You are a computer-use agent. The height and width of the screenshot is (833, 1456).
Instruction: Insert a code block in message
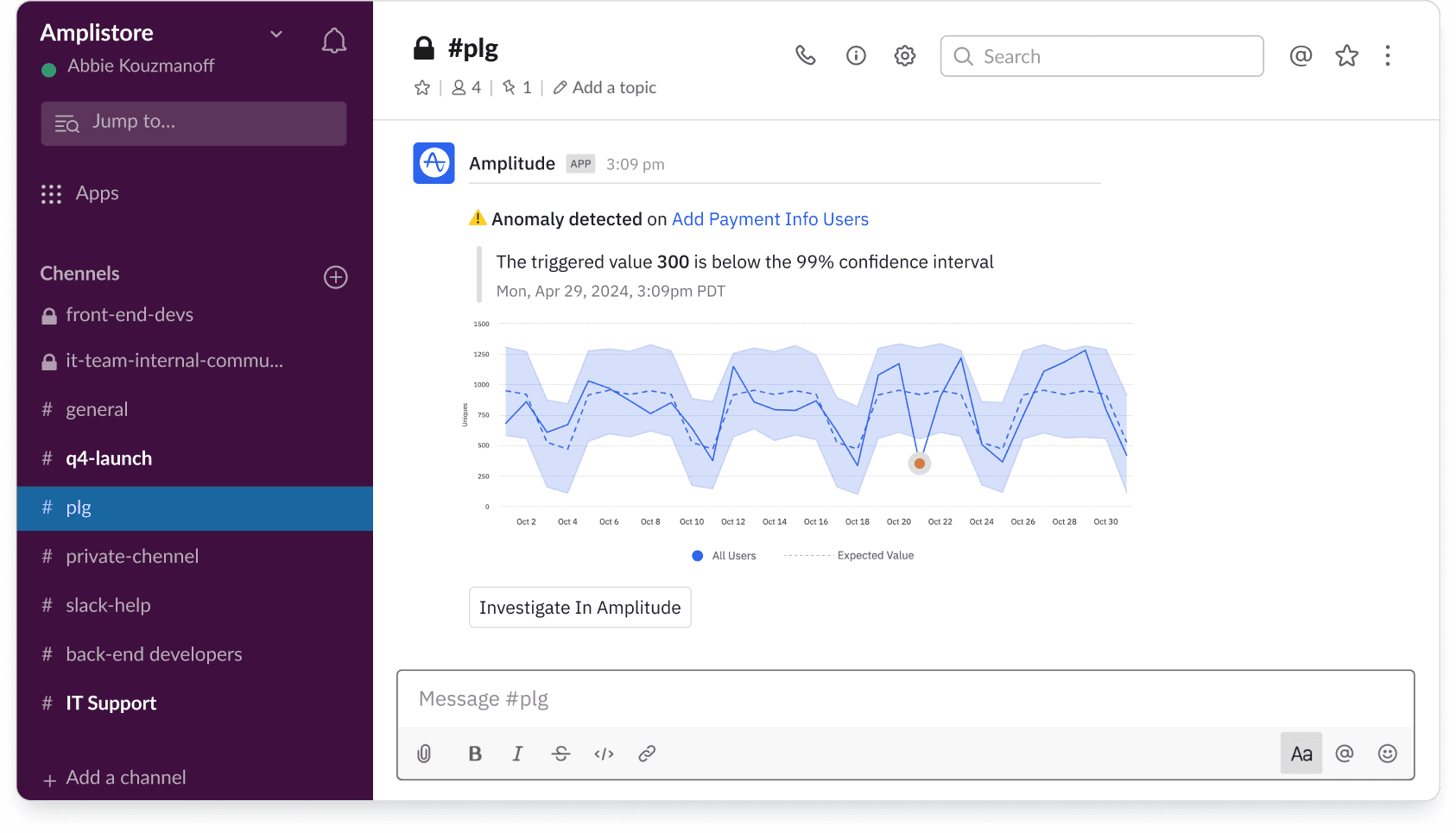tap(604, 754)
